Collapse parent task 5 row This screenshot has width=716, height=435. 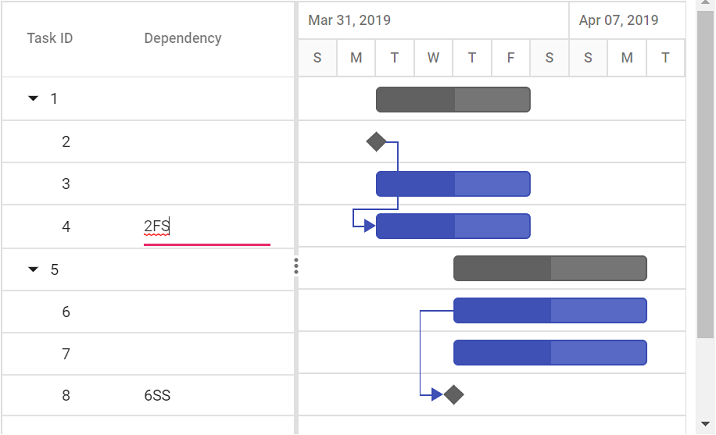coord(33,269)
